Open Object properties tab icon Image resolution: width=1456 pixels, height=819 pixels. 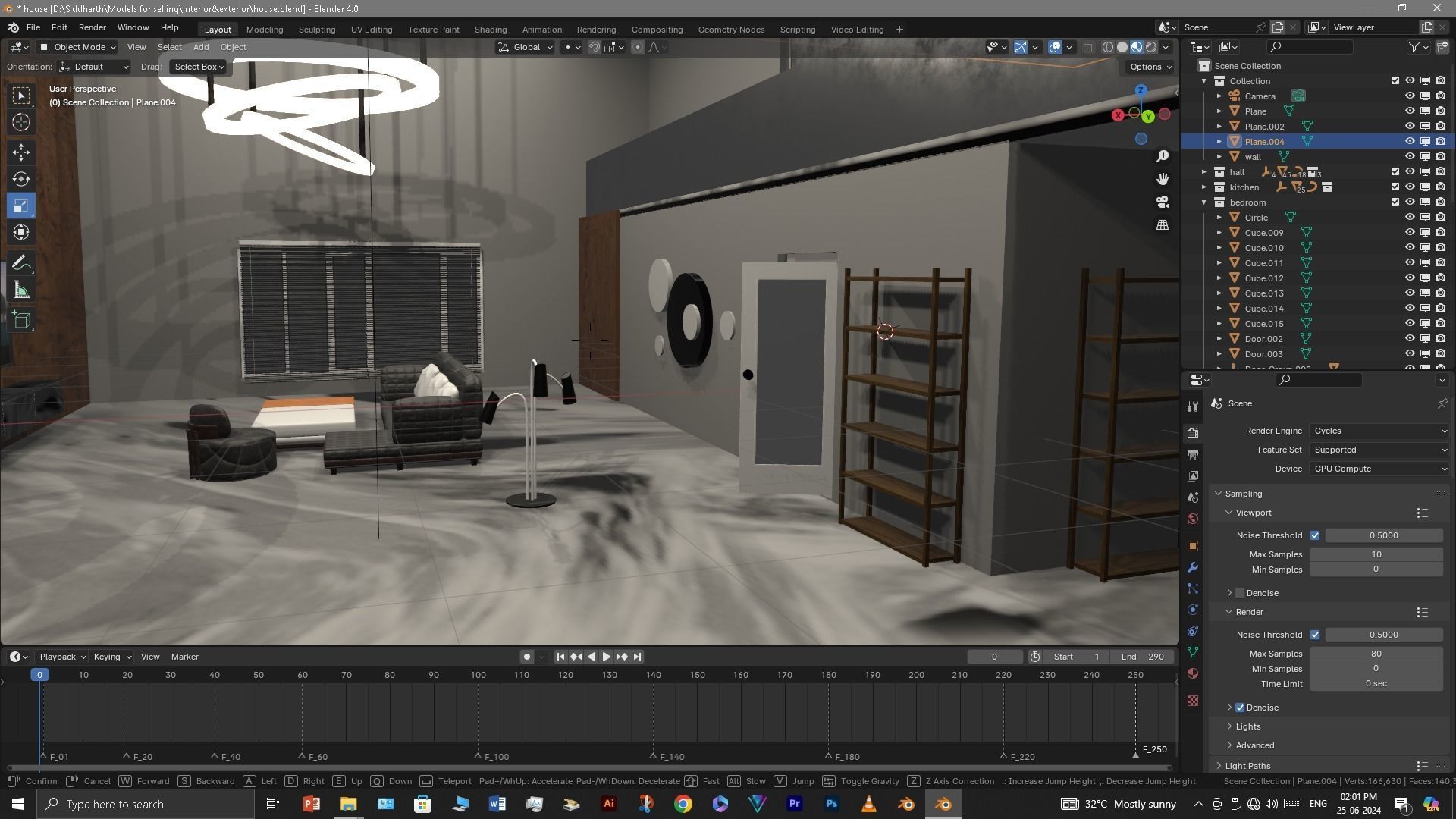(1193, 546)
